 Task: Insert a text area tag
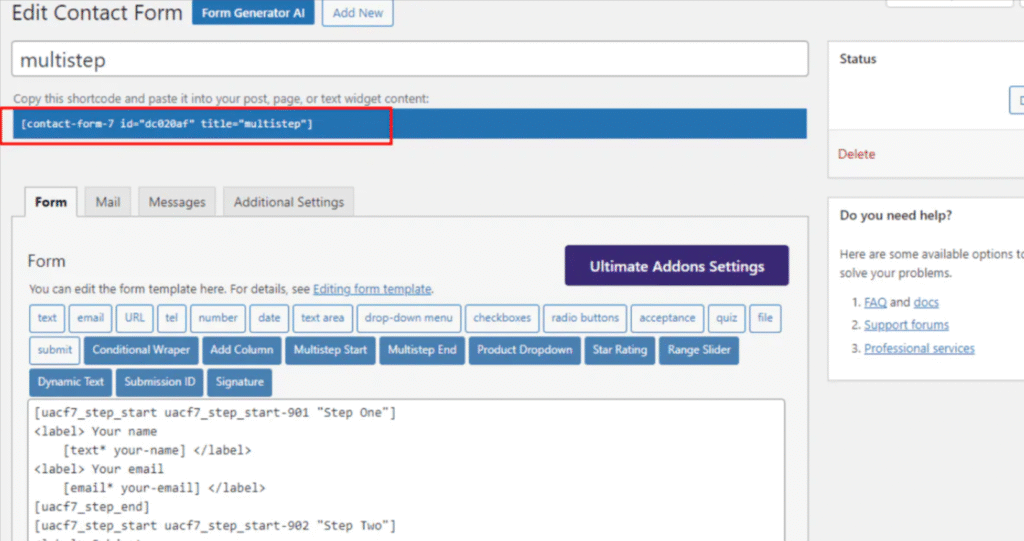[323, 318]
